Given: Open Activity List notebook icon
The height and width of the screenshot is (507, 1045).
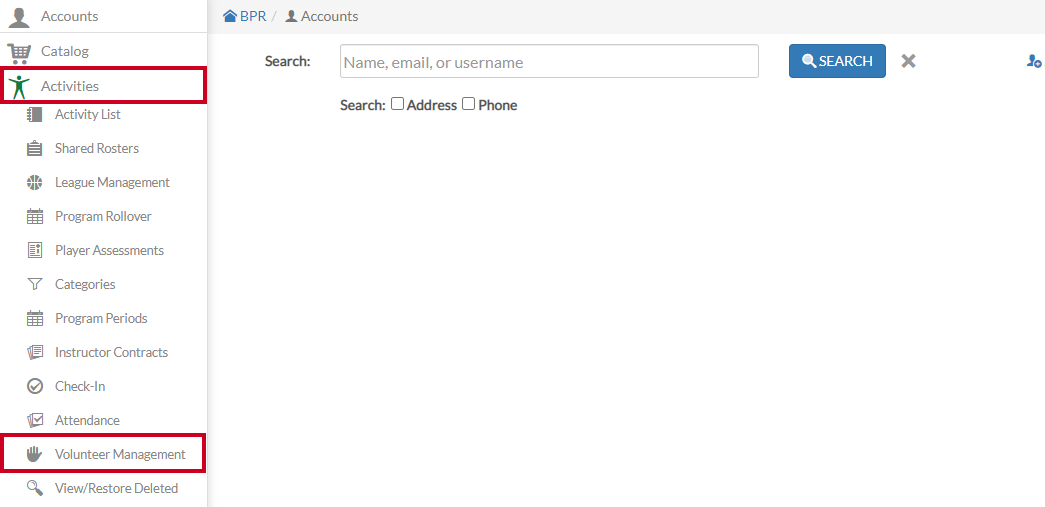Looking at the screenshot, I should [35, 115].
